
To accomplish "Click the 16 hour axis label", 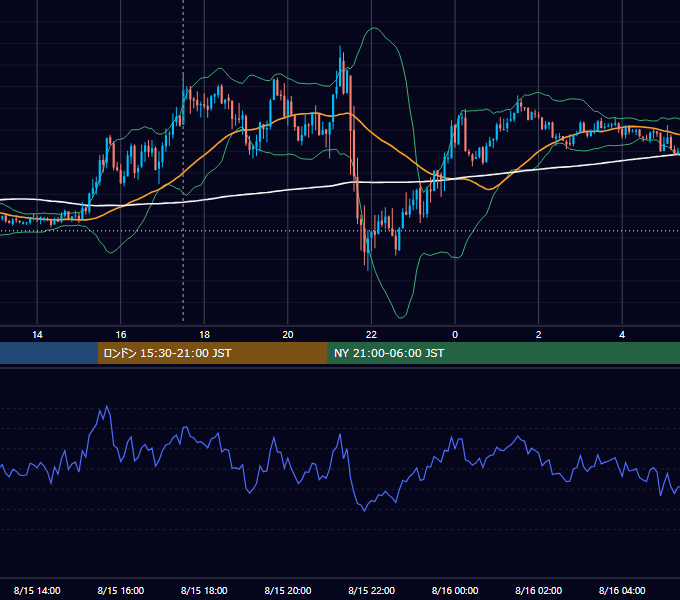I will coord(121,335).
